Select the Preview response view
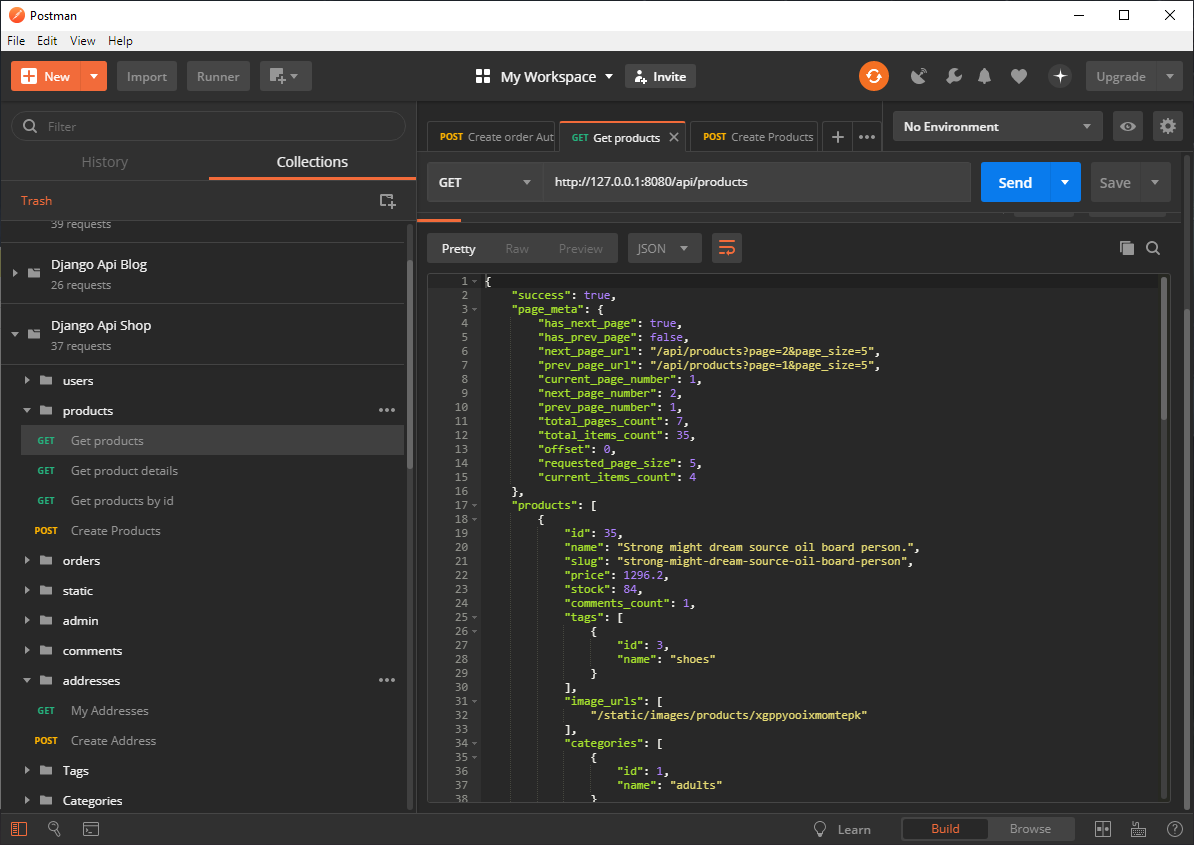The image size is (1194, 845). pos(580,248)
